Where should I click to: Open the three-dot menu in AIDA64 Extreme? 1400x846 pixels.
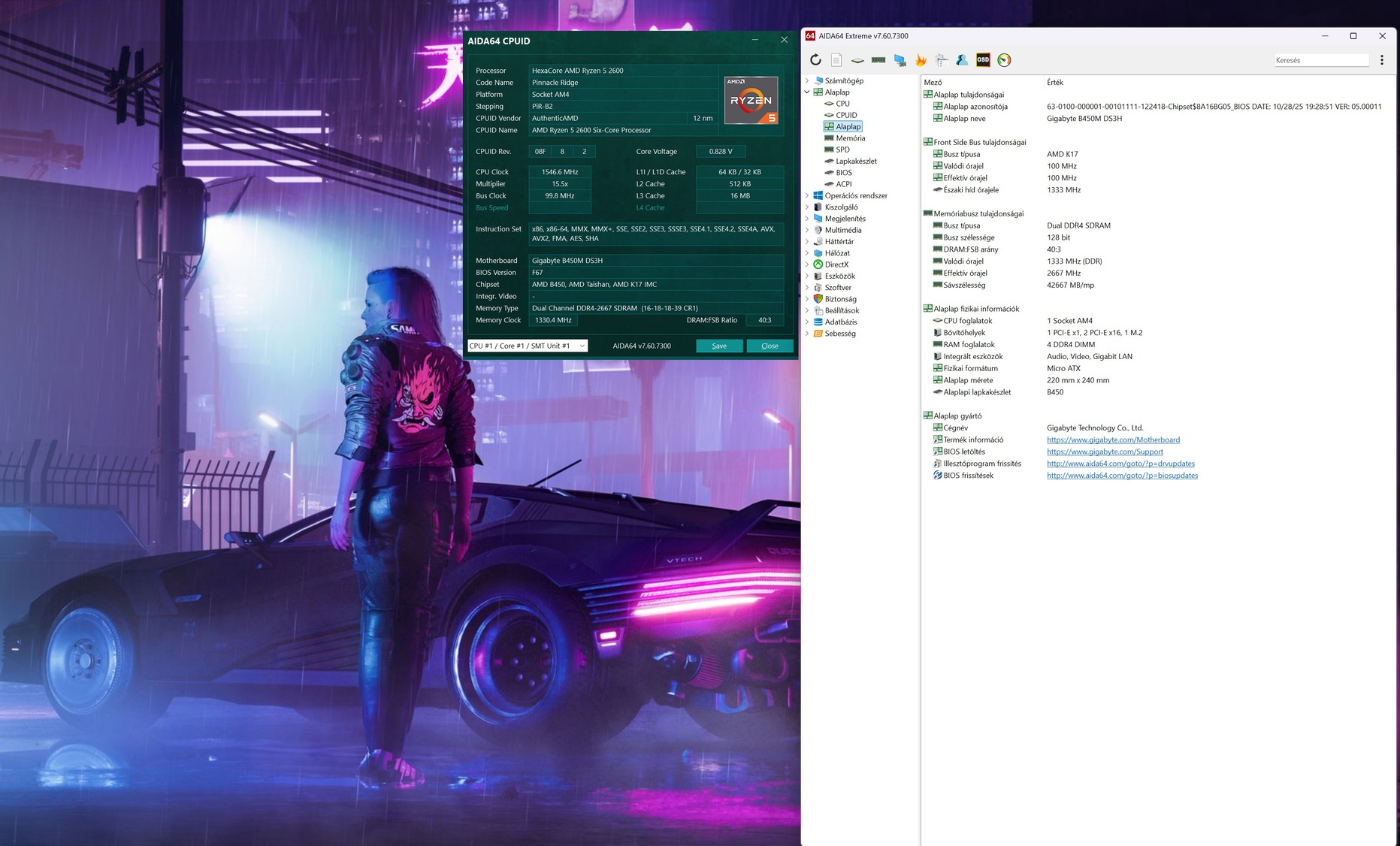tap(1382, 60)
